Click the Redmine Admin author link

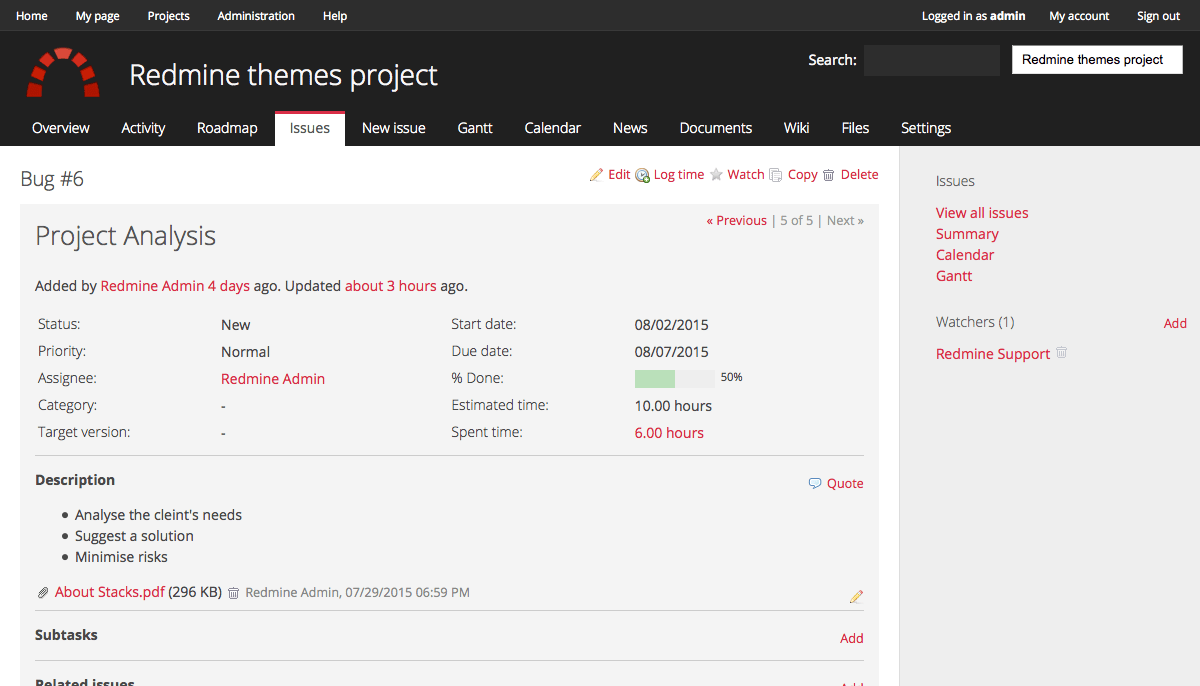click(x=152, y=286)
